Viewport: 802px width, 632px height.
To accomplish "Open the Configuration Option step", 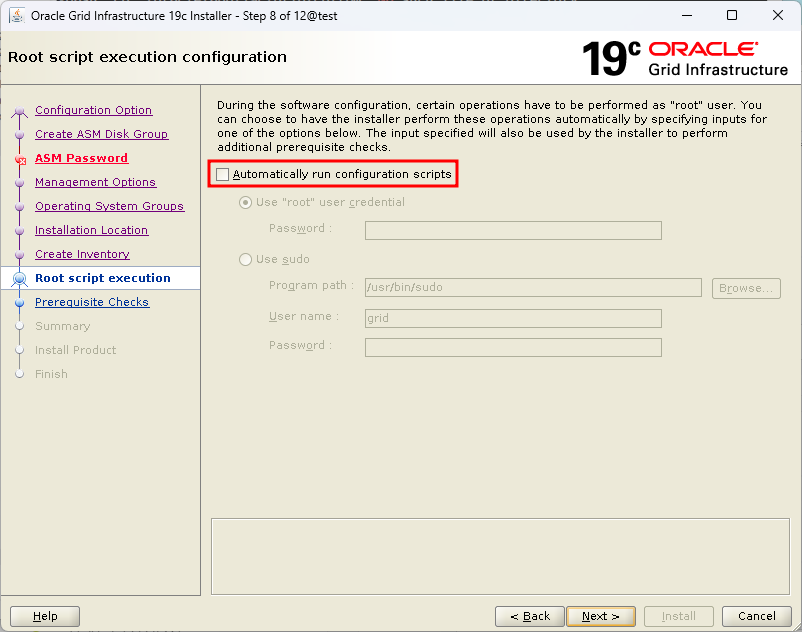I will (x=93, y=110).
